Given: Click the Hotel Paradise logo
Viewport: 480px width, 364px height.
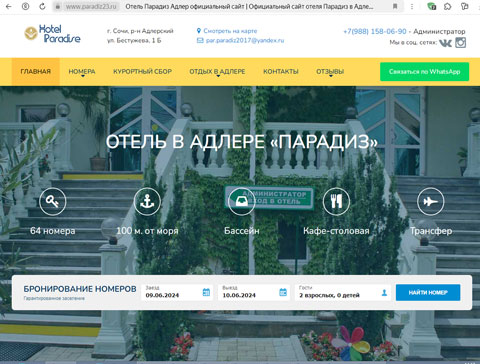Looking at the screenshot, I should coord(52,34).
